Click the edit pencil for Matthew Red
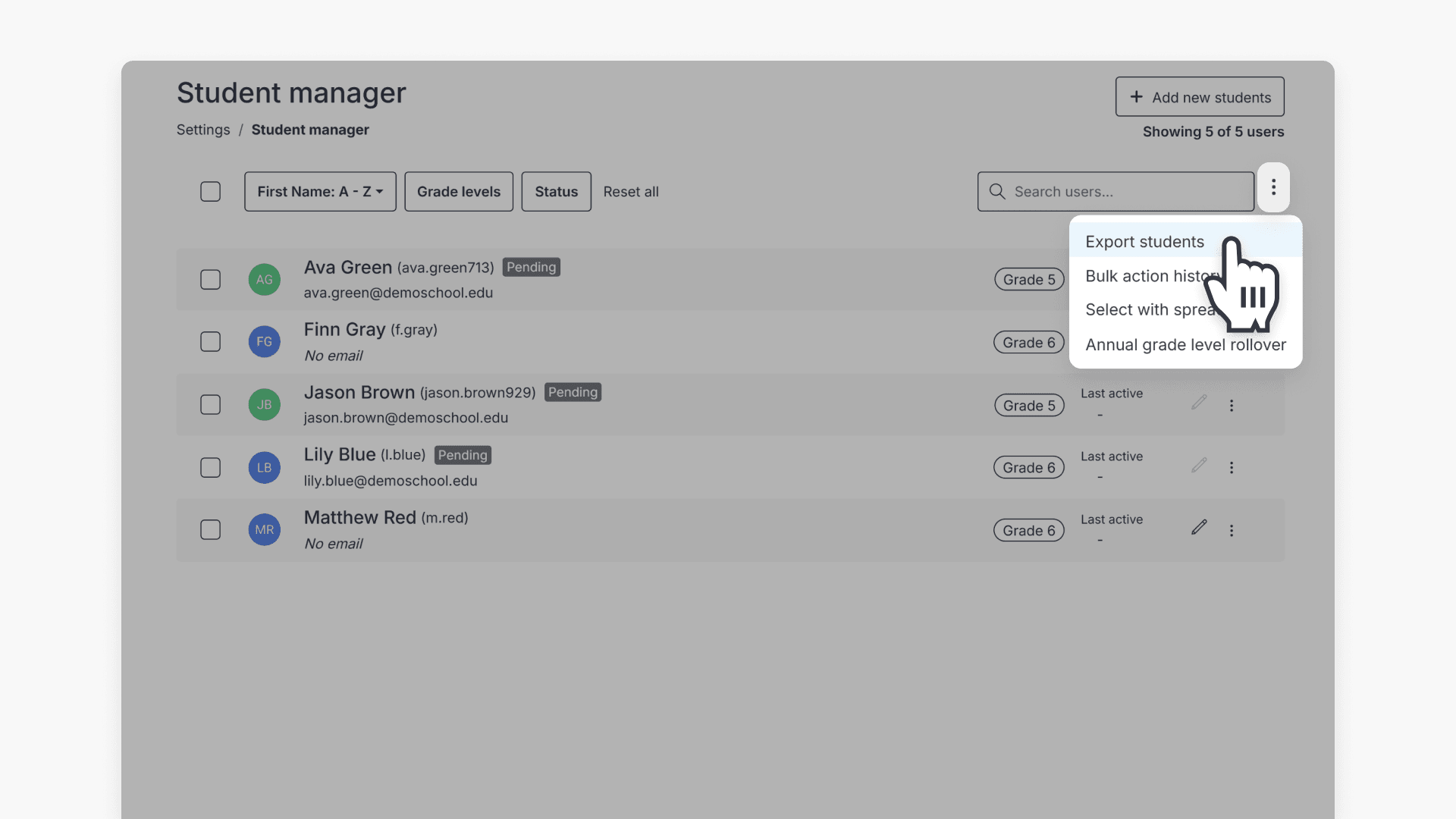 click(x=1198, y=529)
